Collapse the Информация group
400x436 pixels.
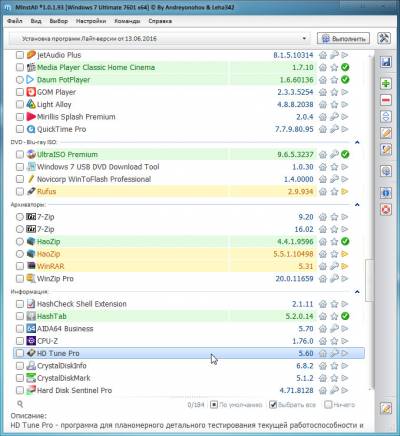pos(357,292)
